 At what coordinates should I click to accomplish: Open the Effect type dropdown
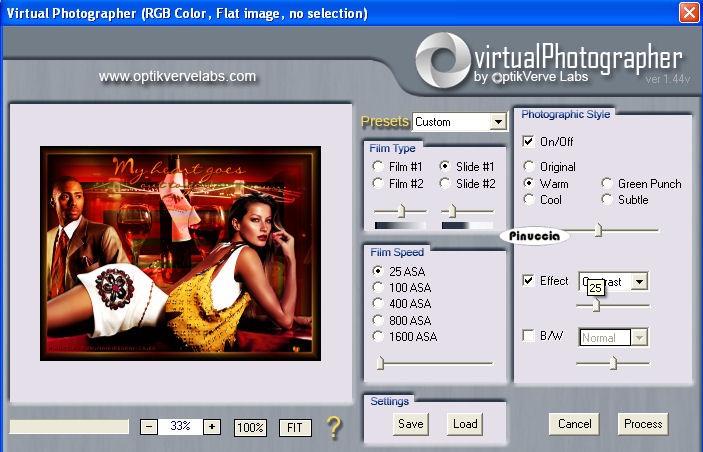point(639,281)
